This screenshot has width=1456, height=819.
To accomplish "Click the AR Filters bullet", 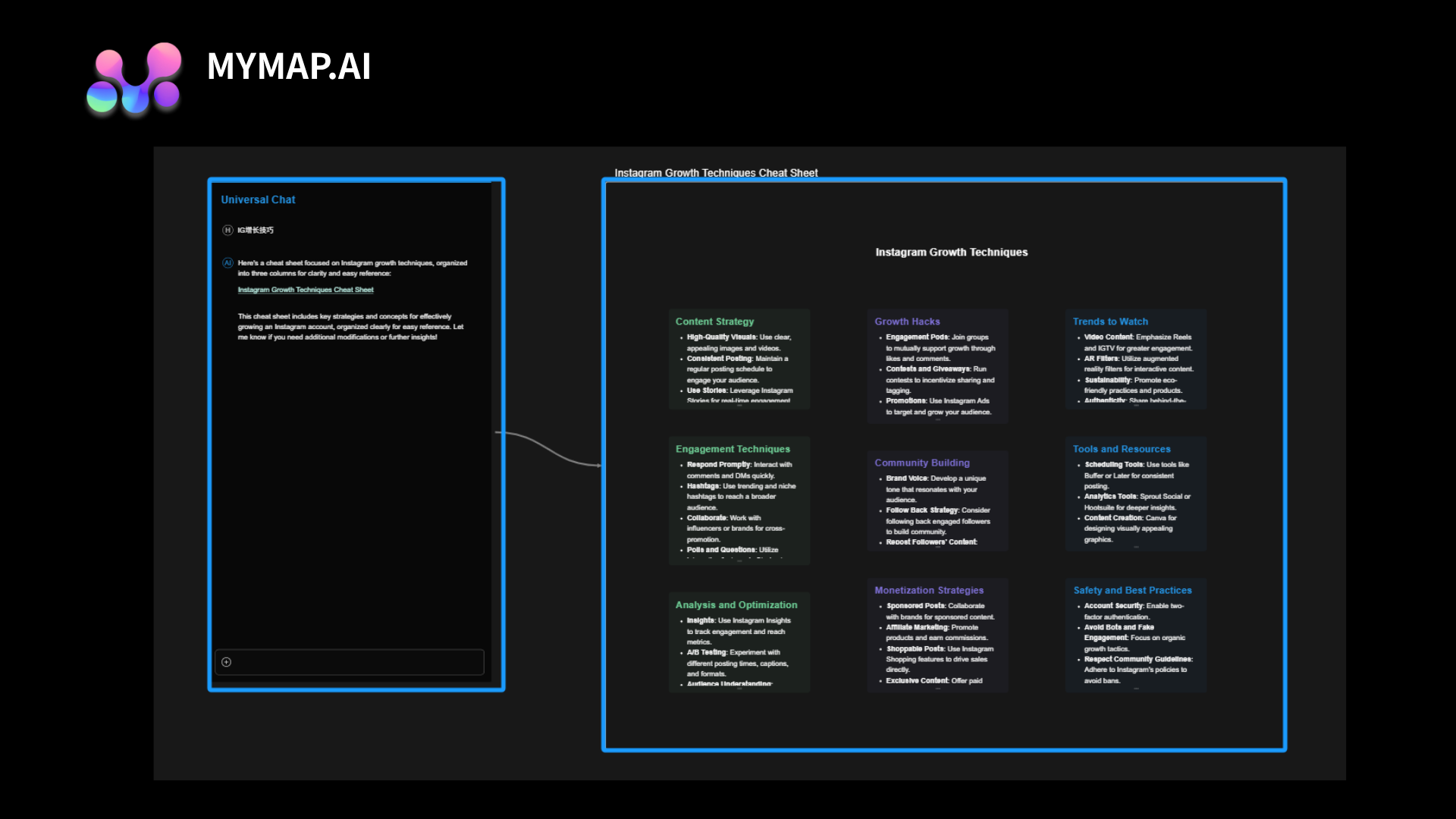I will pyautogui.click(x=1138, y=364).
